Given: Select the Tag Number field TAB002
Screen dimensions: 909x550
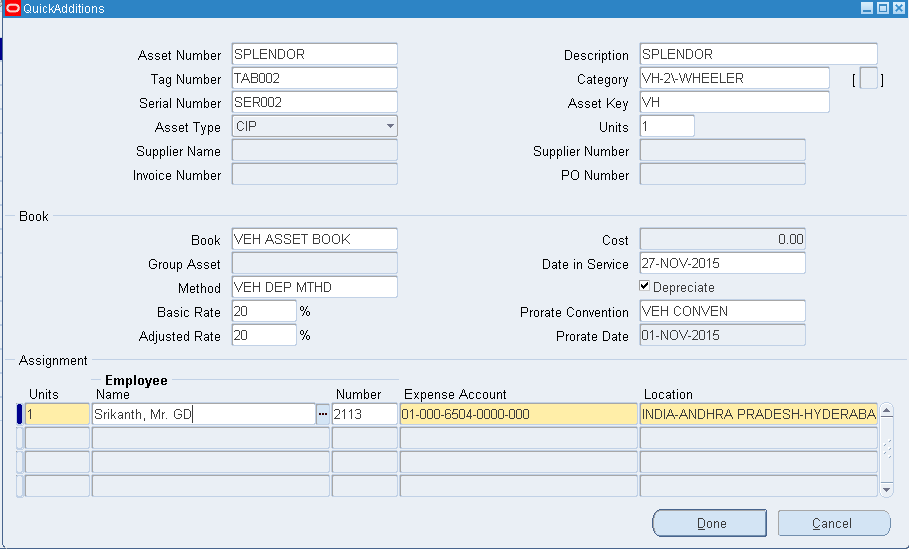Looking at the screenshot, I should (314, 78).
